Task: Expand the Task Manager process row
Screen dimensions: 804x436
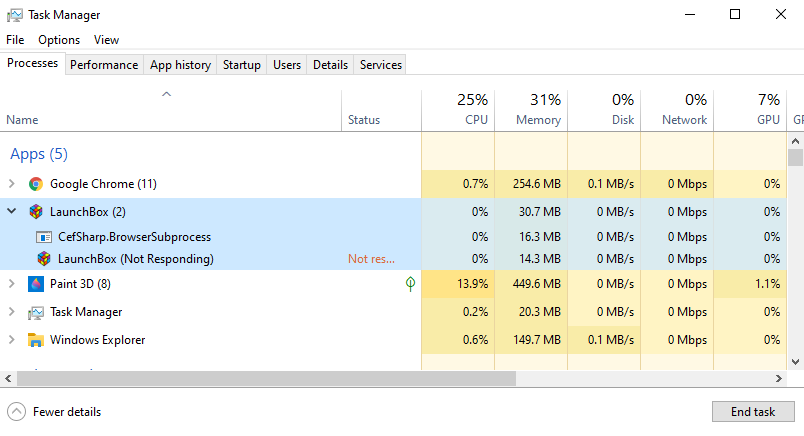Action: (12, 311)
